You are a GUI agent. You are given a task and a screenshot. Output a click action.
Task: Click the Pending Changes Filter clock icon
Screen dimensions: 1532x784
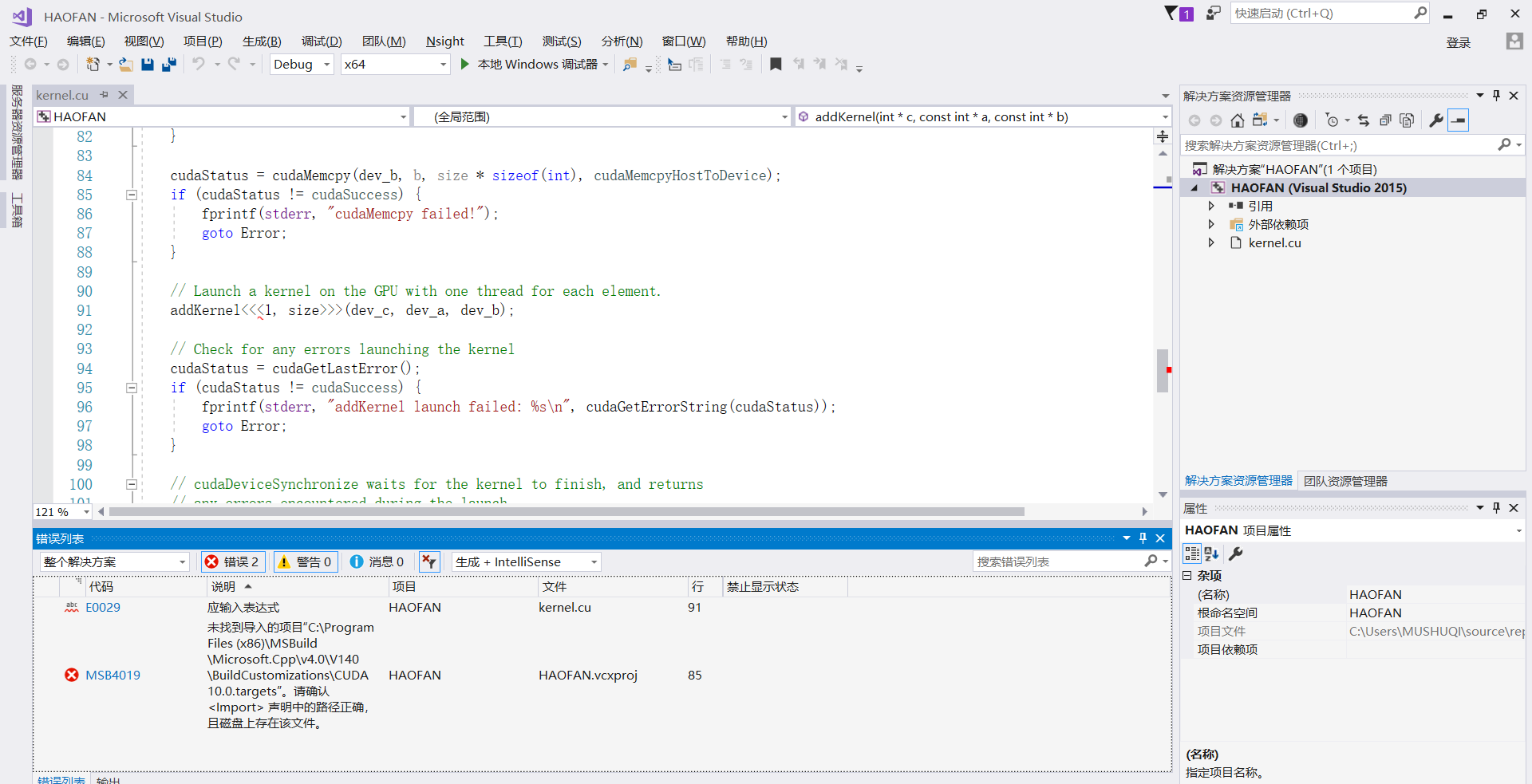click(x=1332, y=120)
